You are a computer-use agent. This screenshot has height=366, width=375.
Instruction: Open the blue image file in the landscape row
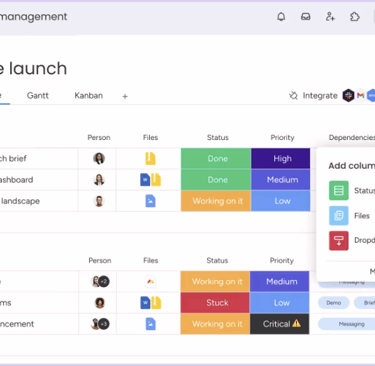coord(150,201)
